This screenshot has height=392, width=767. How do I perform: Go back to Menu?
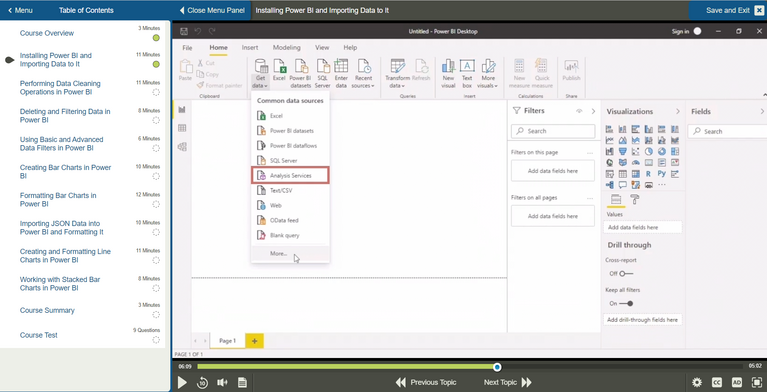[x=21, y=10]
